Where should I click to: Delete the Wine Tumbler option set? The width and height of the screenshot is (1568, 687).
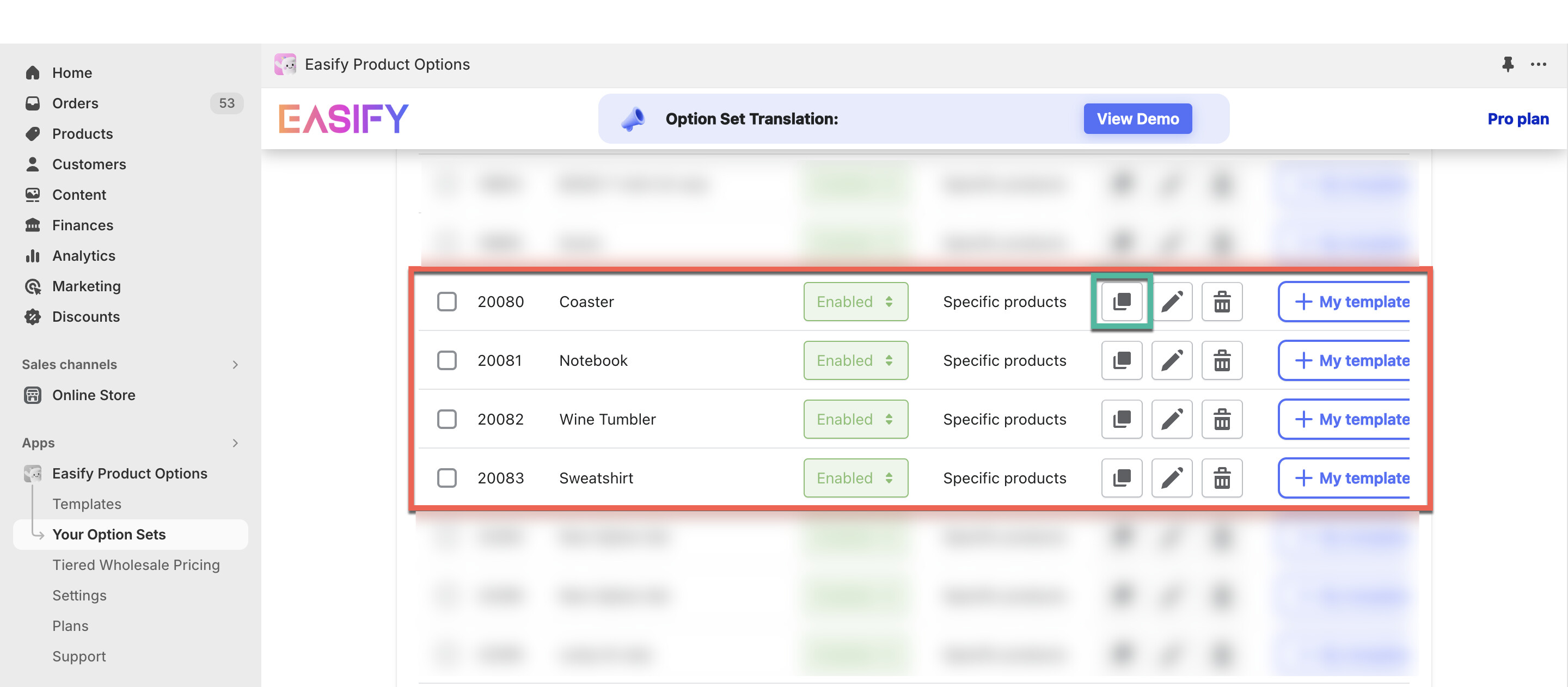[1221, 419]
